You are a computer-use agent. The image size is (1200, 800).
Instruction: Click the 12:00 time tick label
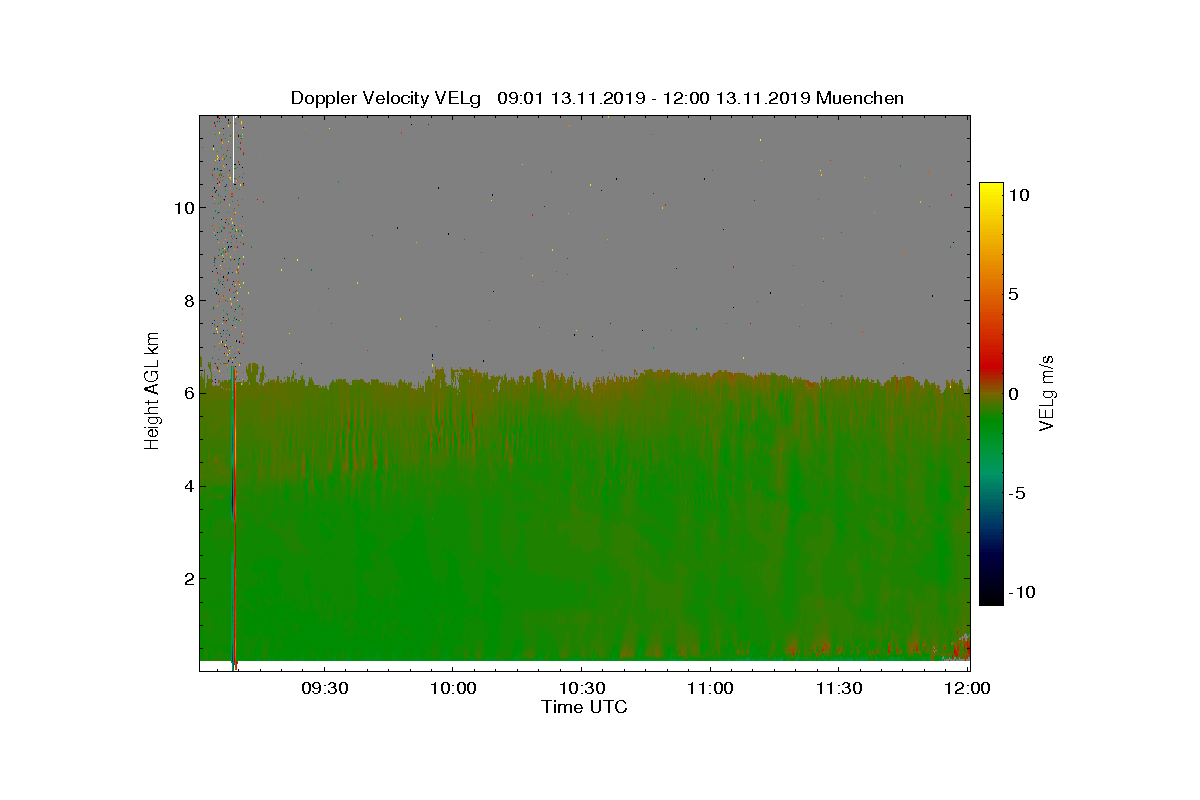[x=968, y=688]
